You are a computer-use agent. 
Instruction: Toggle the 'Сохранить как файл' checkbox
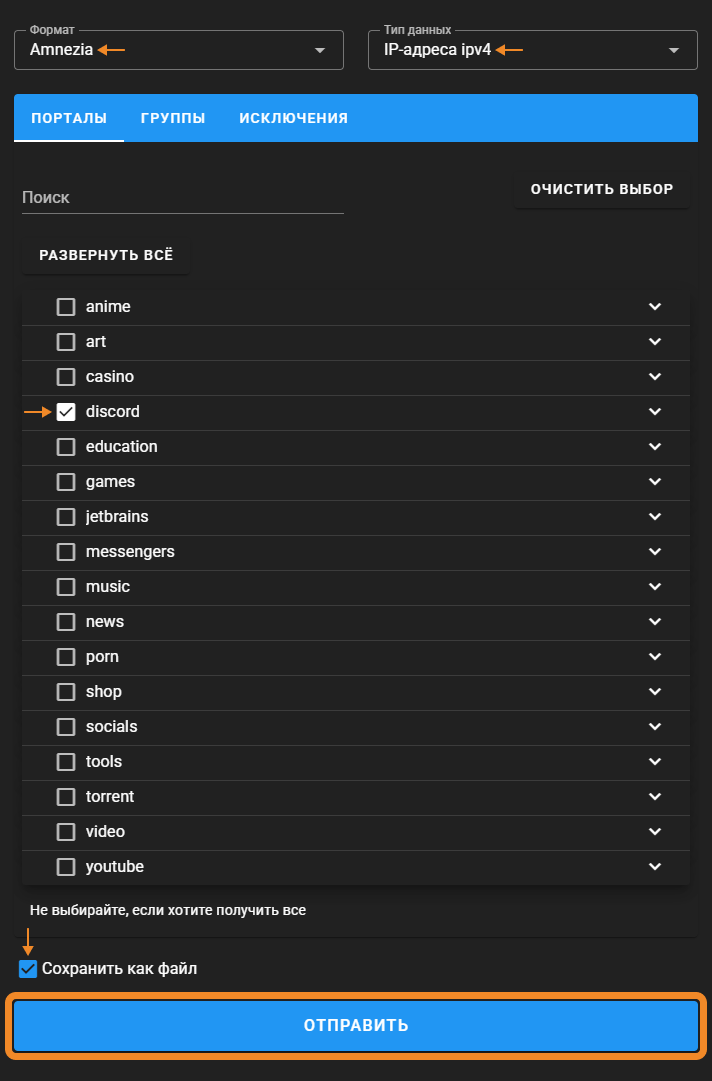(x=28, y=969)
